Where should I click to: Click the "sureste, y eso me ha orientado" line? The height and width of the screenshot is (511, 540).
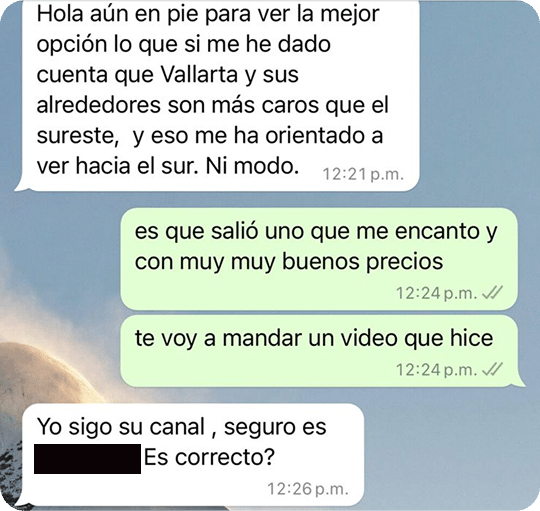click(209, 136)
